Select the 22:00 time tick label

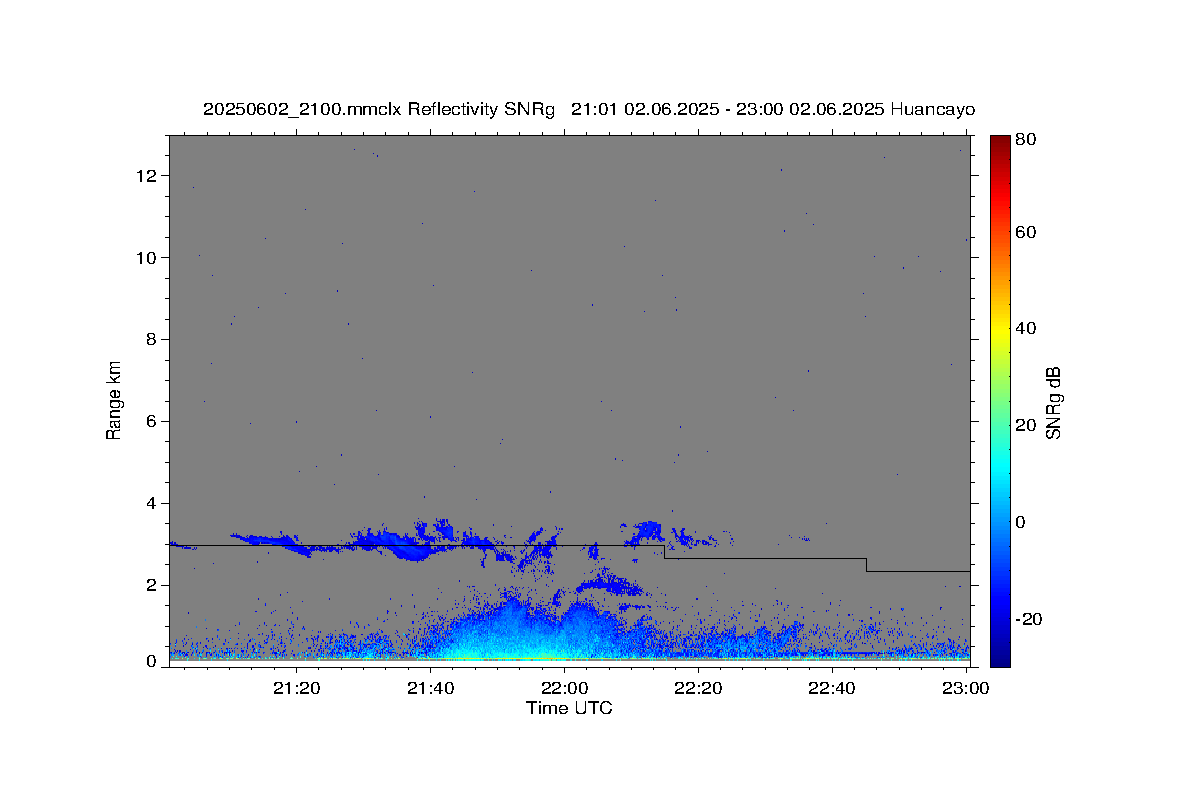click(x=563, y=689)
